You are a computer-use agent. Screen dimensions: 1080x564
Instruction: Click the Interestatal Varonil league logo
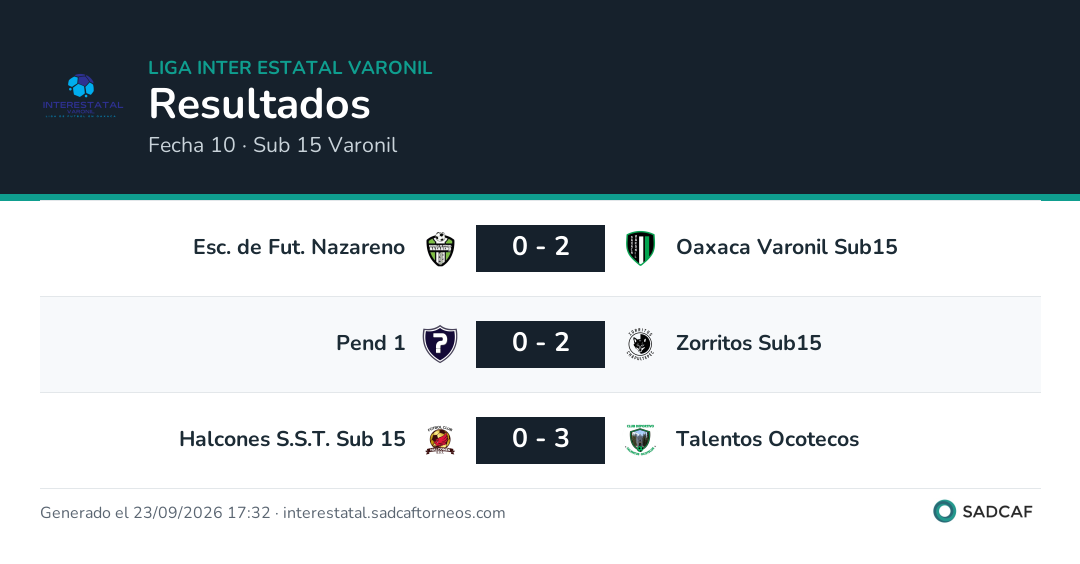tap(83, 96)
